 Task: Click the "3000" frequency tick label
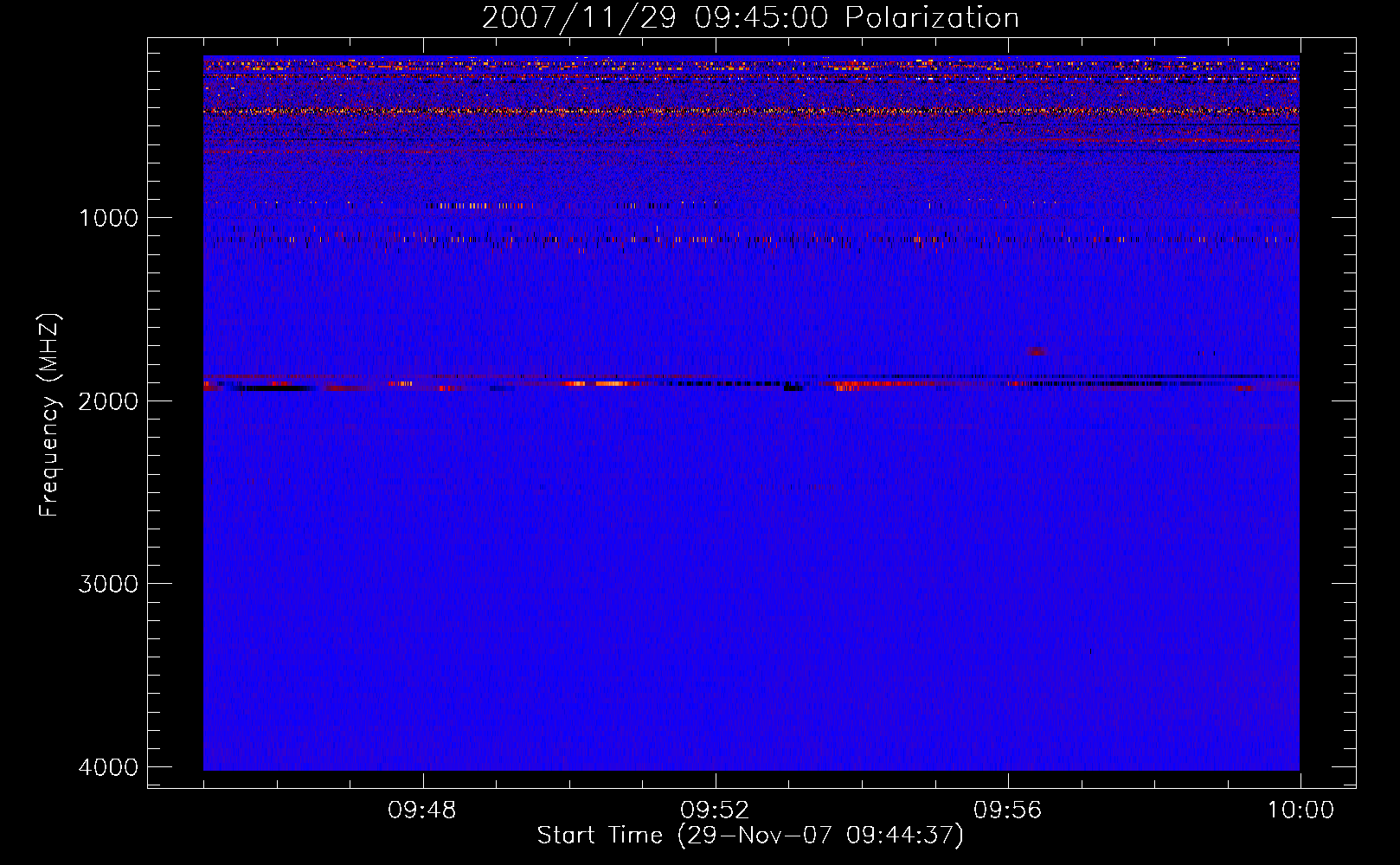(x=108, y=584)
